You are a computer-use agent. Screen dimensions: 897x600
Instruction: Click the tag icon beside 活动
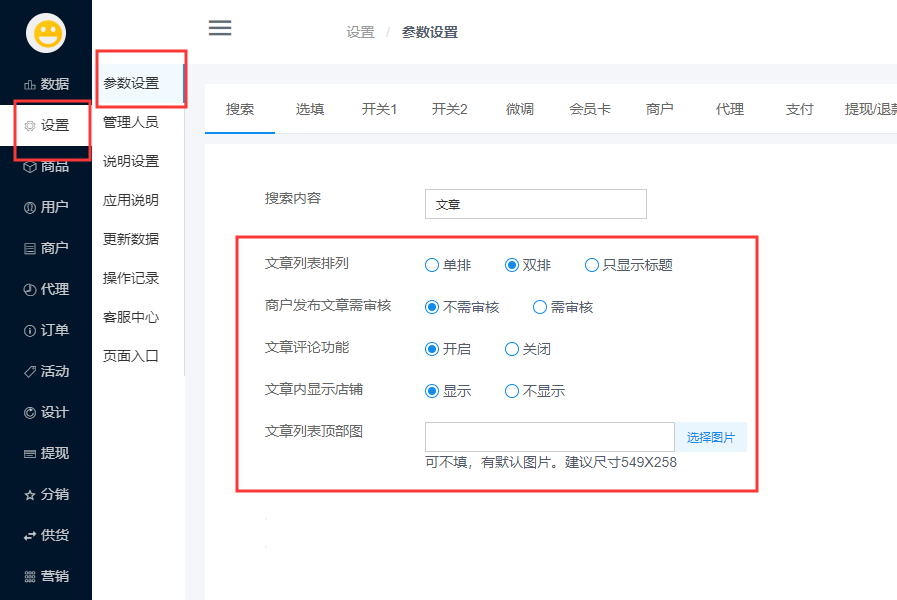point(30,372)
